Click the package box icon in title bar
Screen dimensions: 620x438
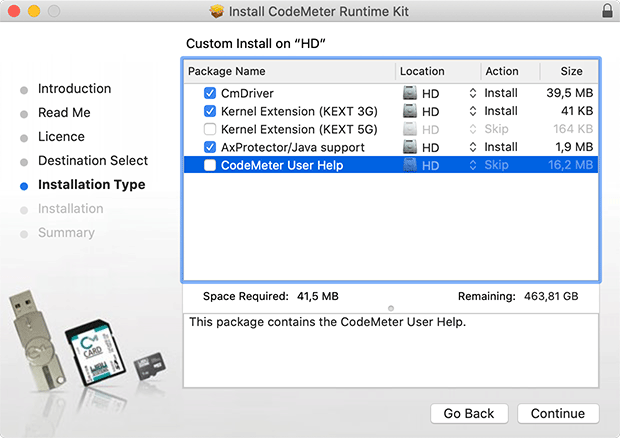pyautogui.click(x=217, y=11)
